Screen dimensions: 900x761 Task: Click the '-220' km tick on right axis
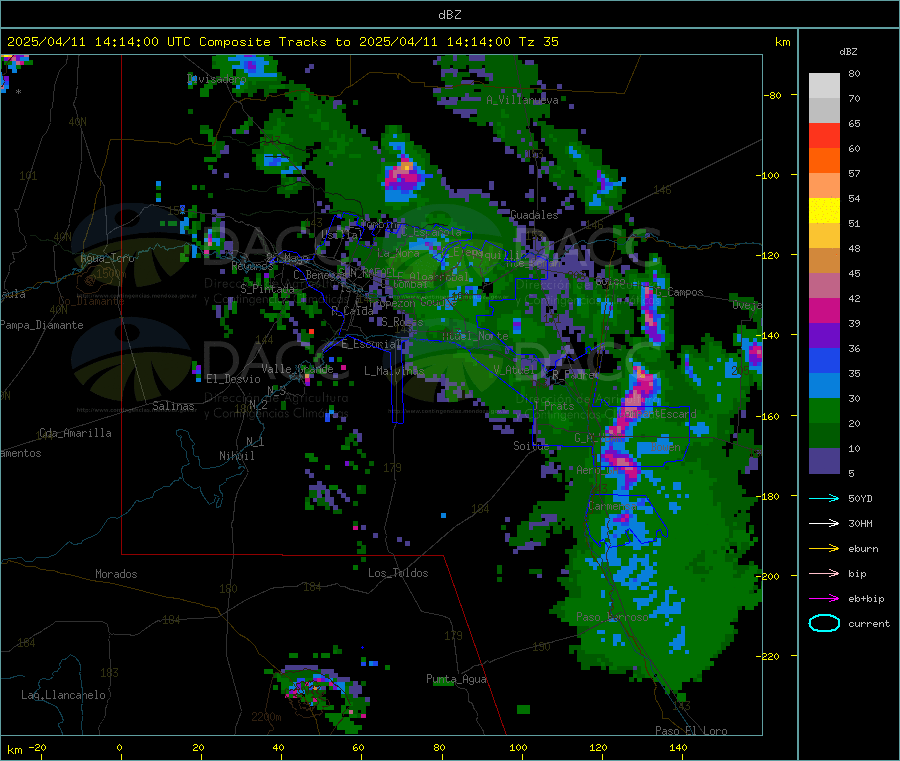pos(767,656)
